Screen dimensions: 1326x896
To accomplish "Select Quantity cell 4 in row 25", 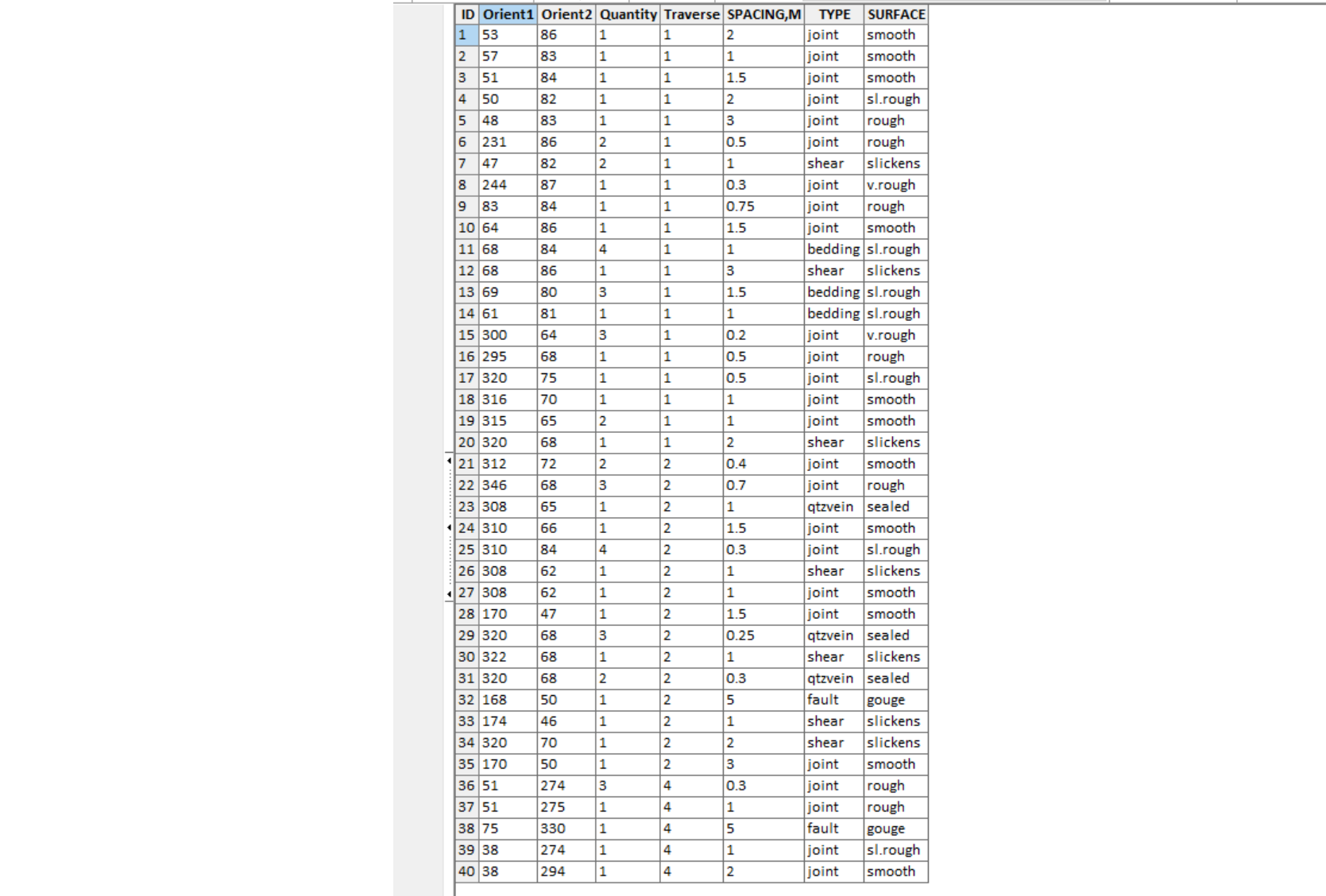I will pyautogui.click(x=628, y=550).
